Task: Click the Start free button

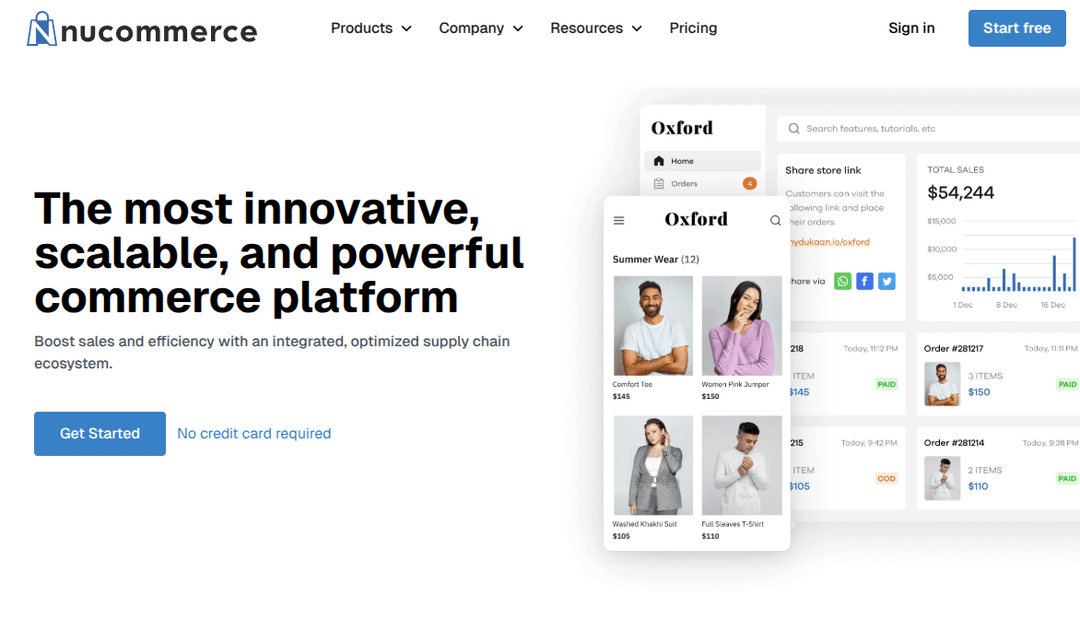Action: 1016,28
